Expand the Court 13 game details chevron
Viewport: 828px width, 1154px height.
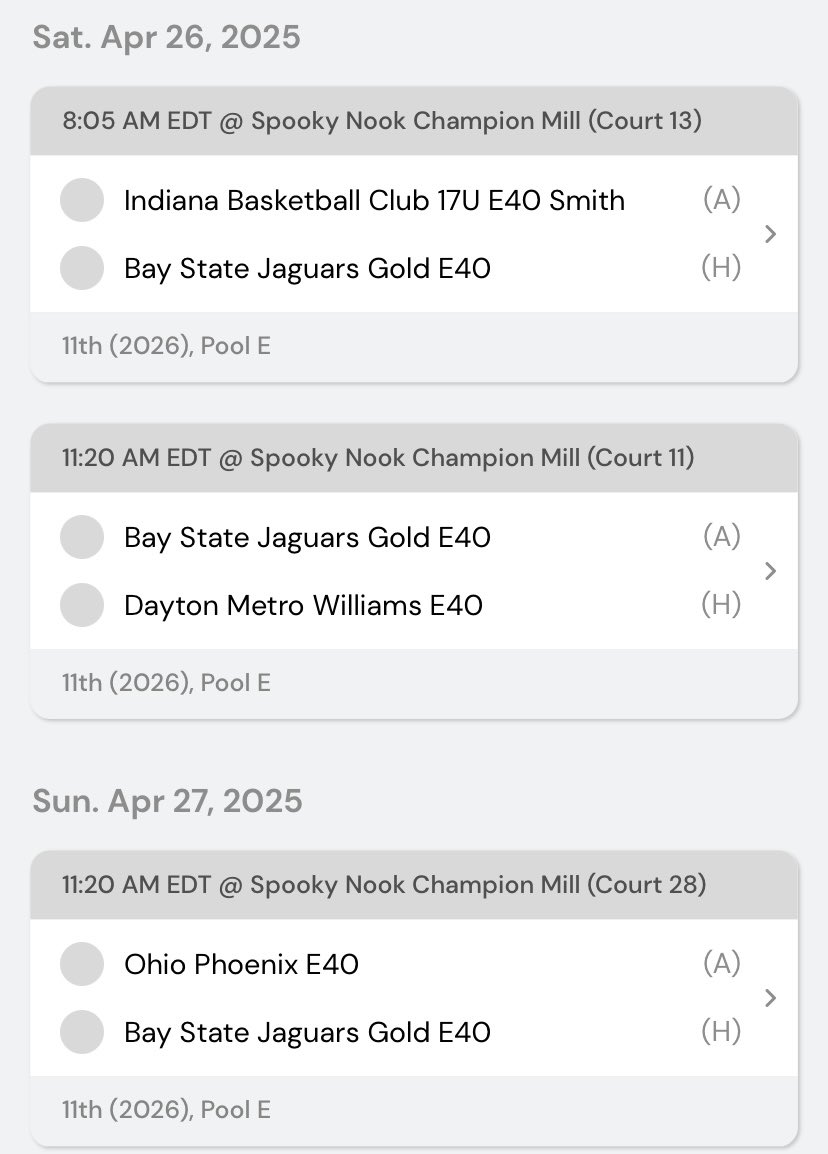(769, 234)
